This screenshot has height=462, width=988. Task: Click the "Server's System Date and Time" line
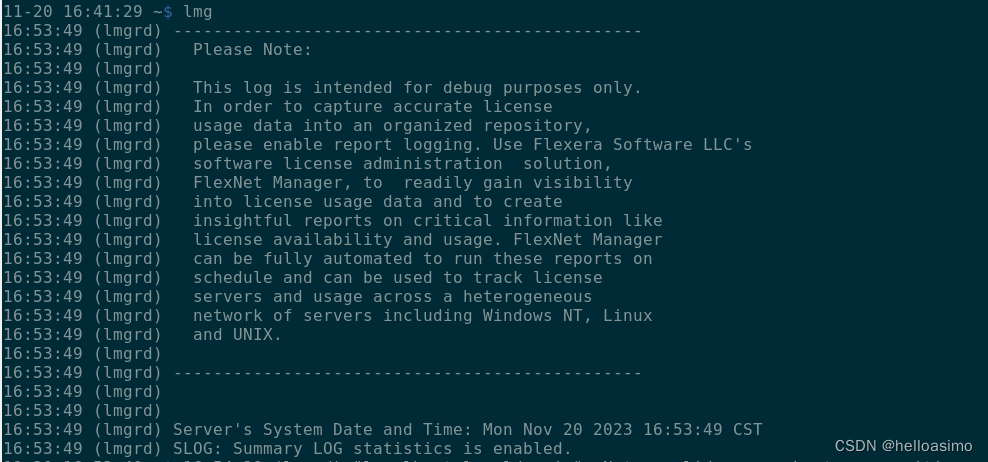click(467, 430)
